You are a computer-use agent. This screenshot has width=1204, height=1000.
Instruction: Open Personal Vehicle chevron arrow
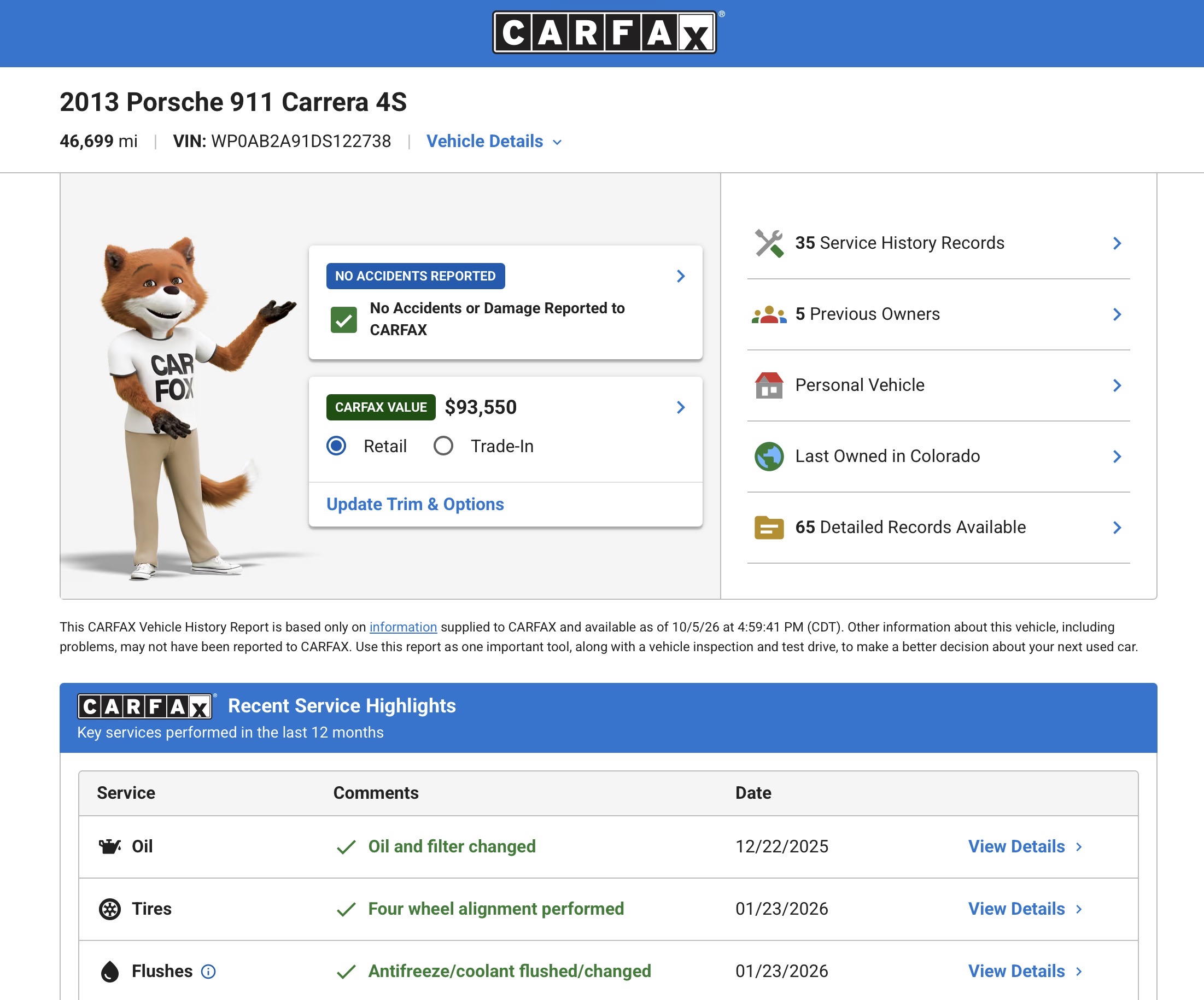point(1117,385)
